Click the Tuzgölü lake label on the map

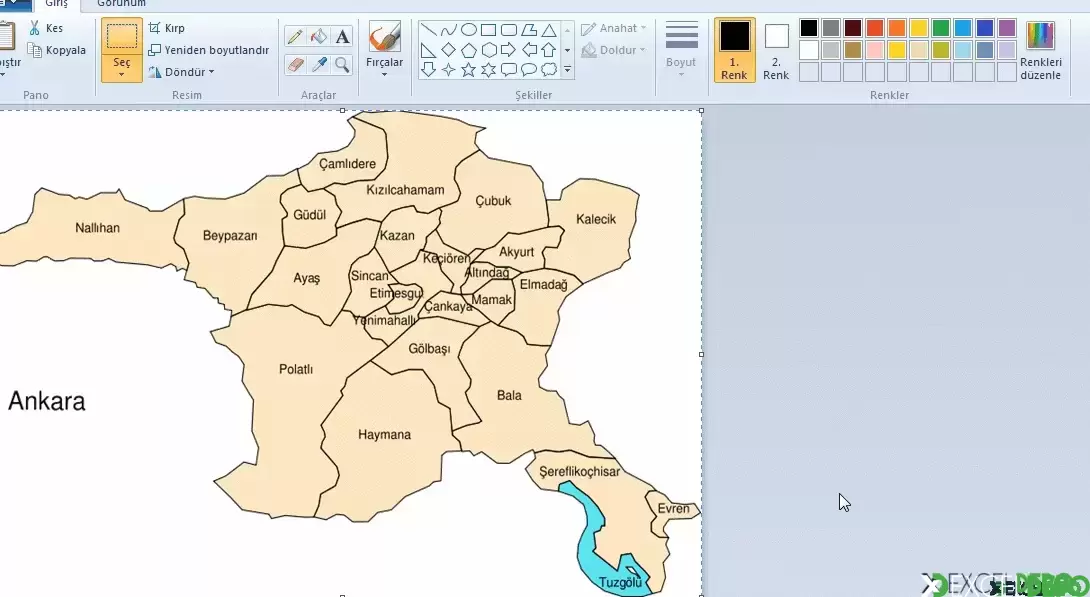(620, 582)
